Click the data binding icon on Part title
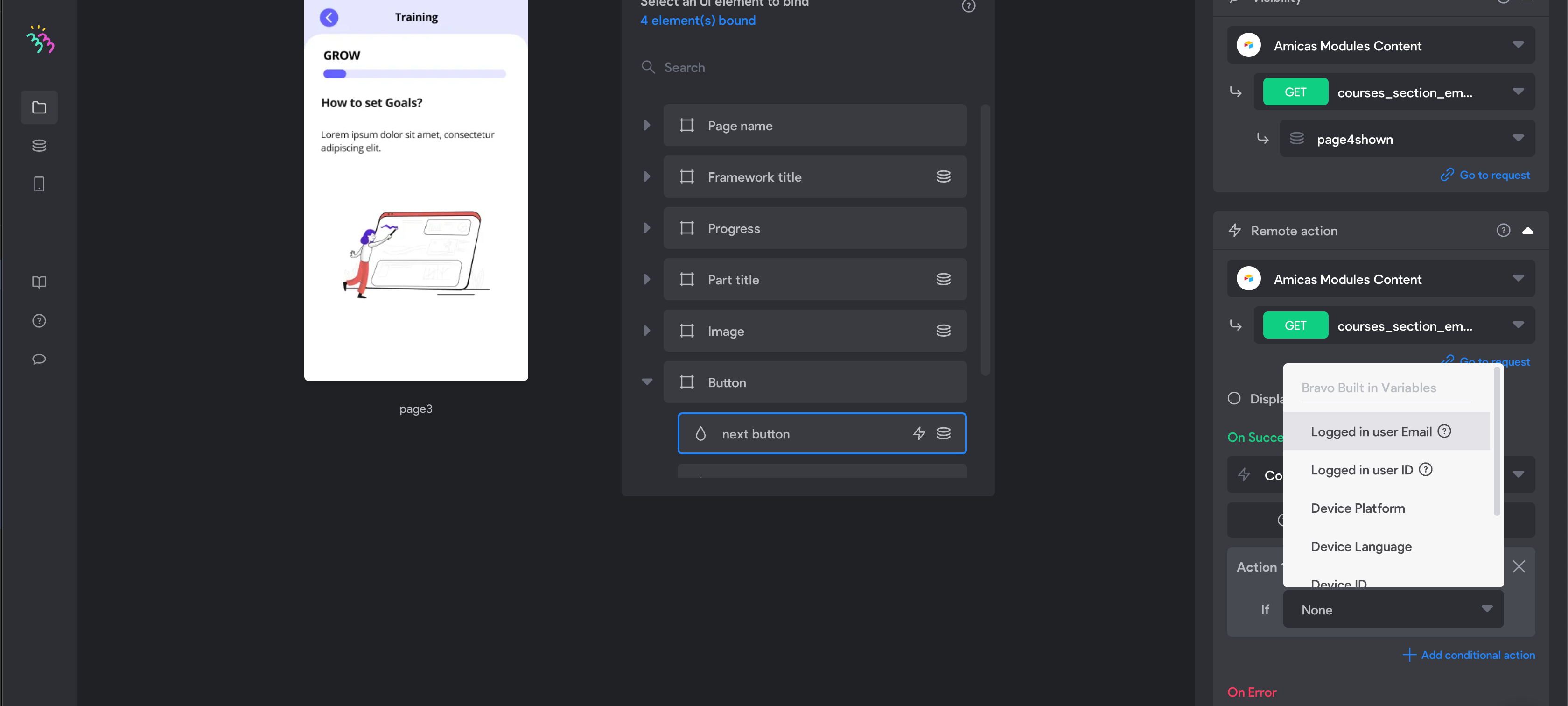Screen dimensions: 1568x706 [x=943, y=280]
